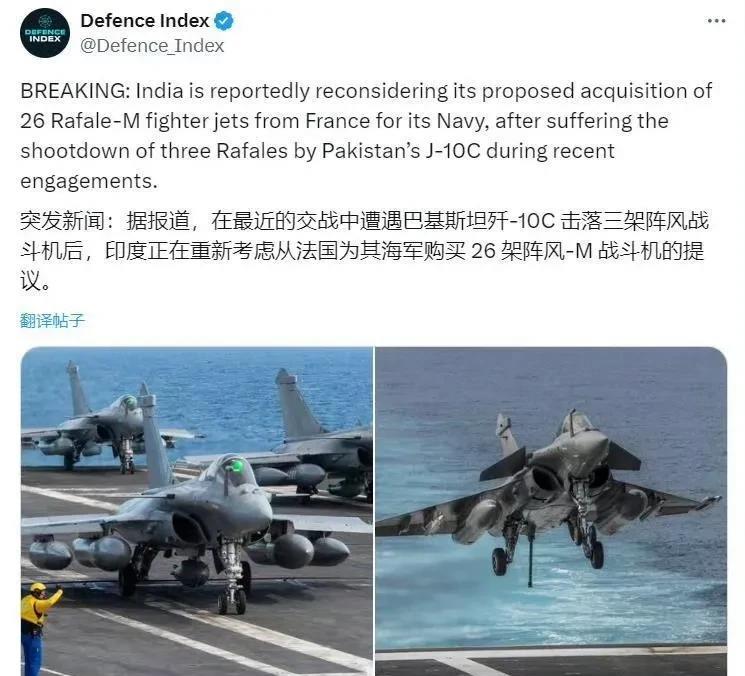Open the right photo of landing Rafale
Screen dimensions: 745x676
(x=551, y=511)
